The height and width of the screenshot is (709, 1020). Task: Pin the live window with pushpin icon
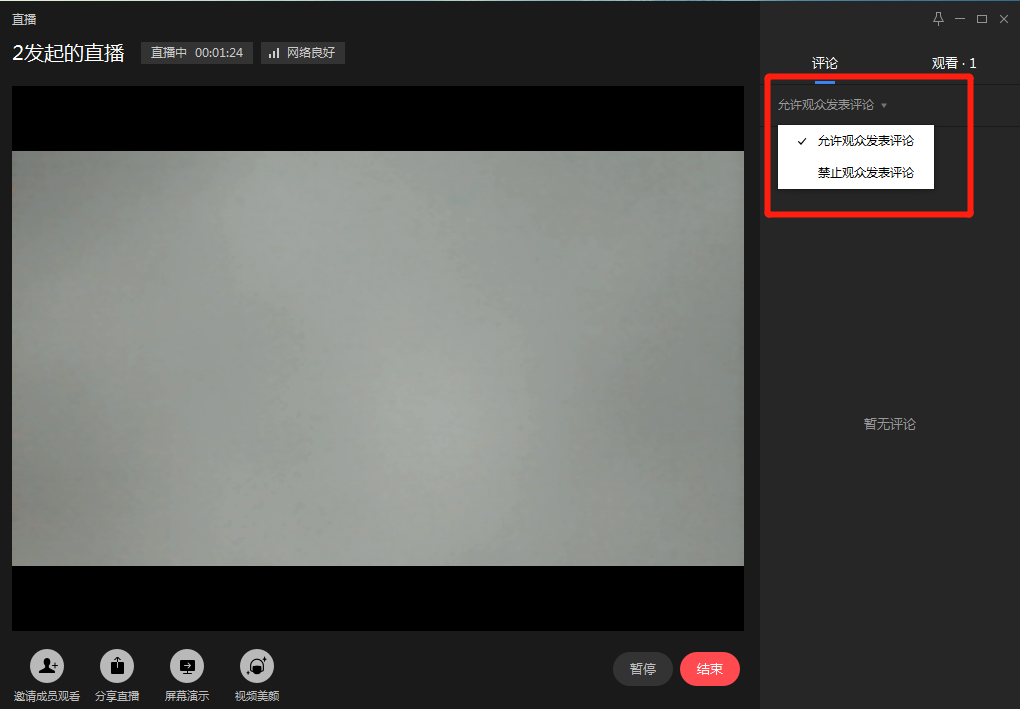[938, 19]
